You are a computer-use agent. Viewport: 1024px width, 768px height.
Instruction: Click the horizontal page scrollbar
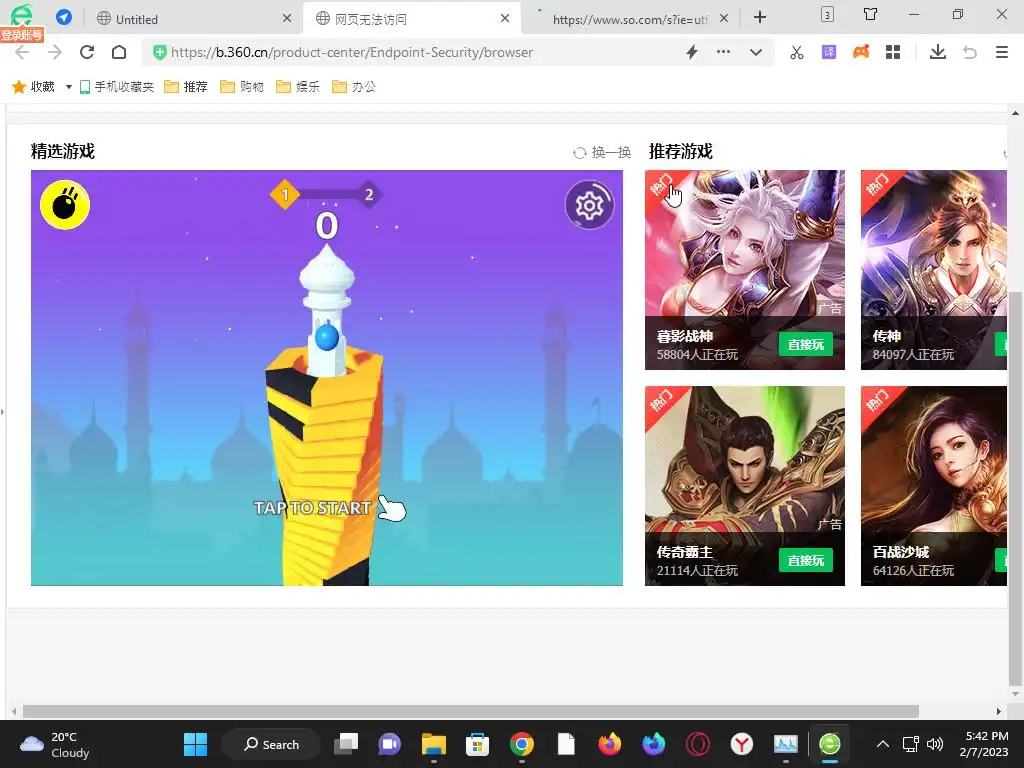coord(470,711)
